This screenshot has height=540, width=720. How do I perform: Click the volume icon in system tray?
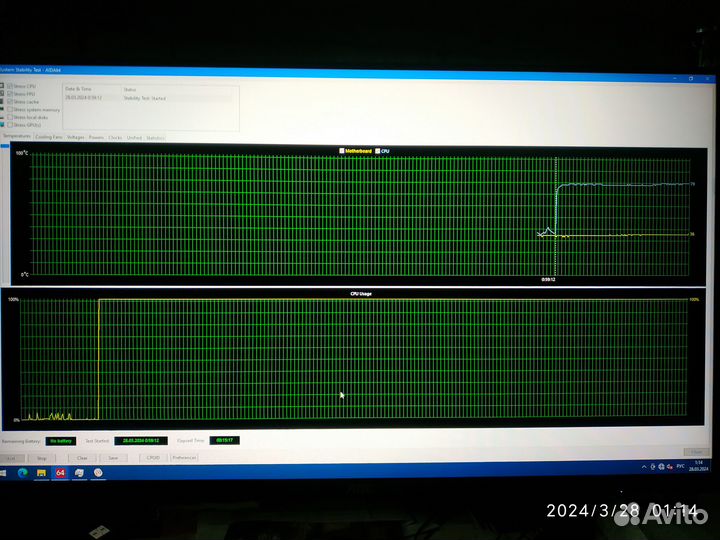(x=667, y=467)
